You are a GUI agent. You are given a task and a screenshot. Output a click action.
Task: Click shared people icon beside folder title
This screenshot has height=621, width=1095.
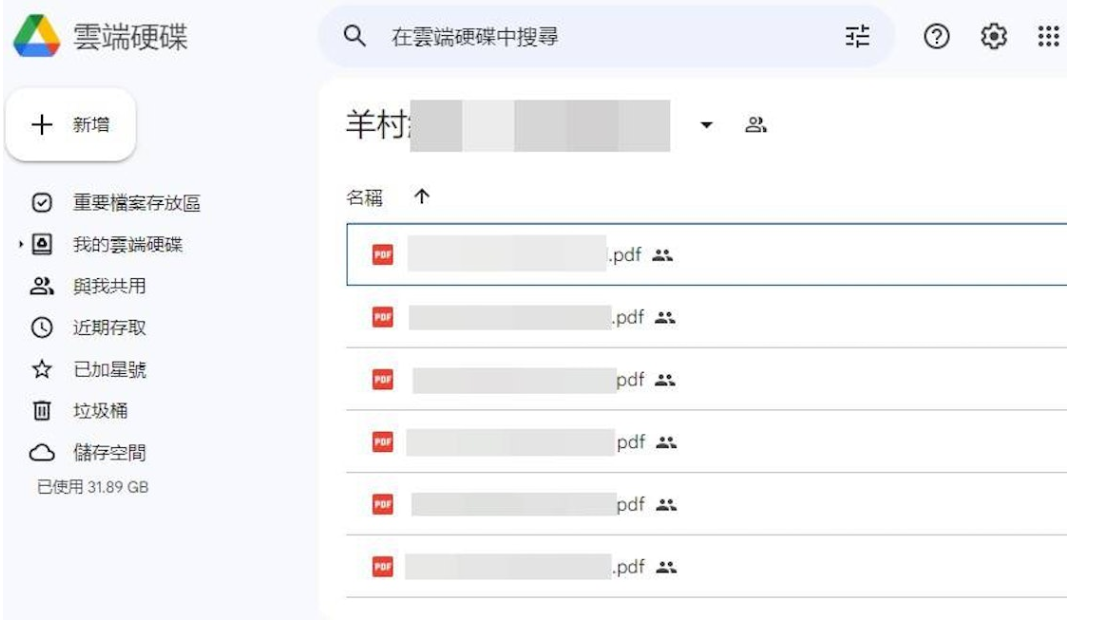pos(756,125)
